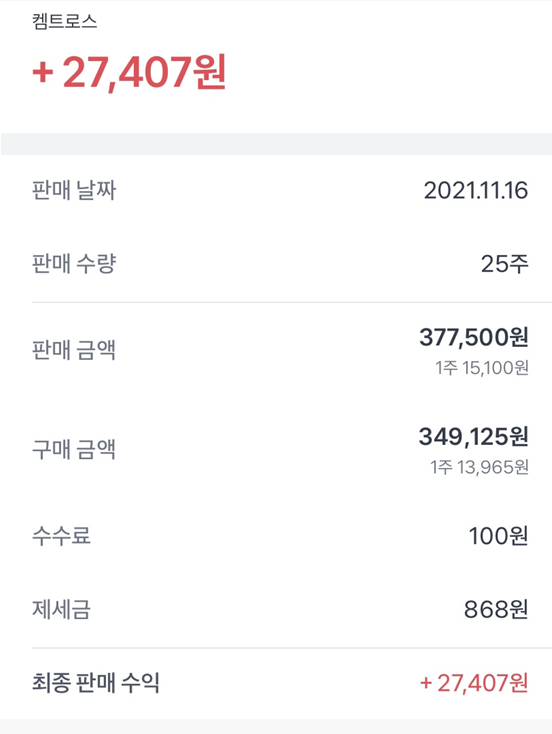Select the red +27,407원 final profit value
This screenshot has width=552, height=734.
click(x=474, y=683)
